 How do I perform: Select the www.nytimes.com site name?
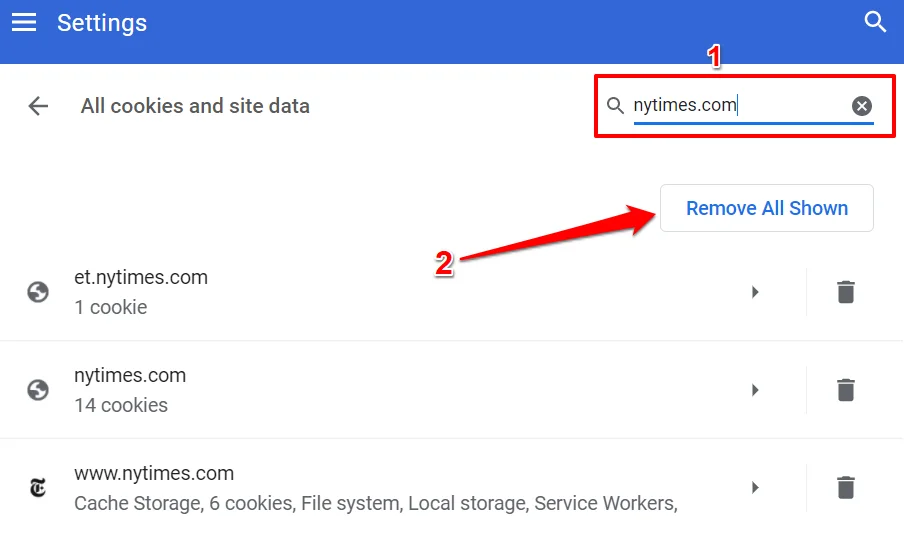(154, 474)
